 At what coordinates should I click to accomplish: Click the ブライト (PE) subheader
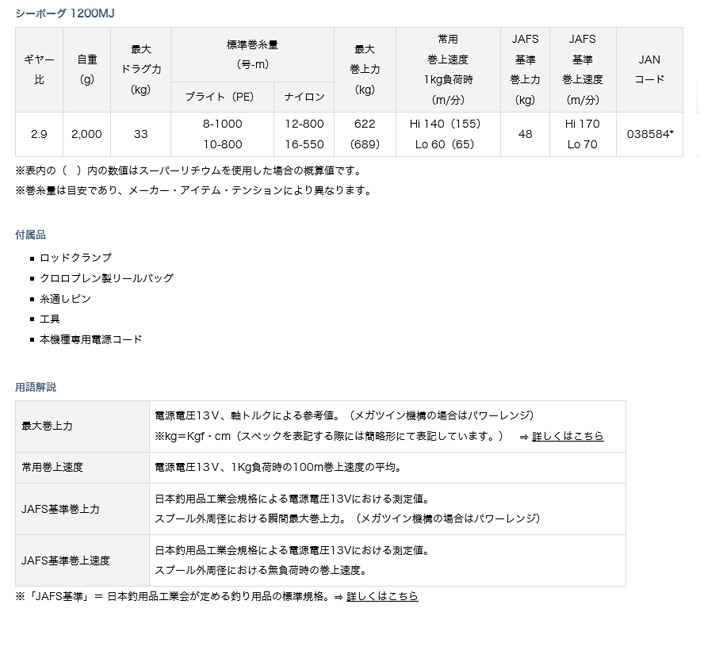pyautogui.click(x=222, y=97)
